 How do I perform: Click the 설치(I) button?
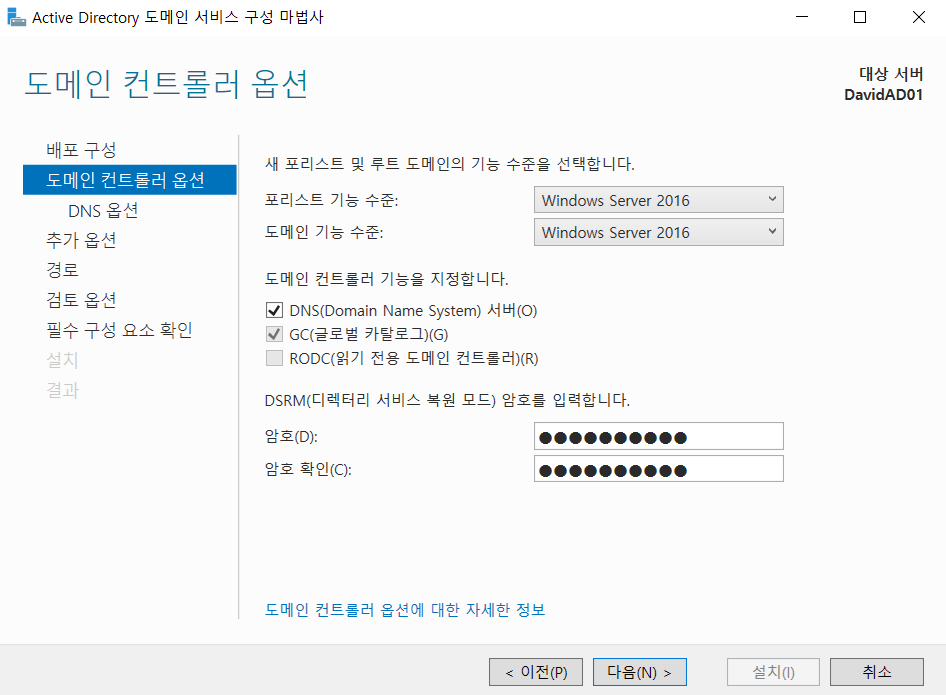point(773,672)
